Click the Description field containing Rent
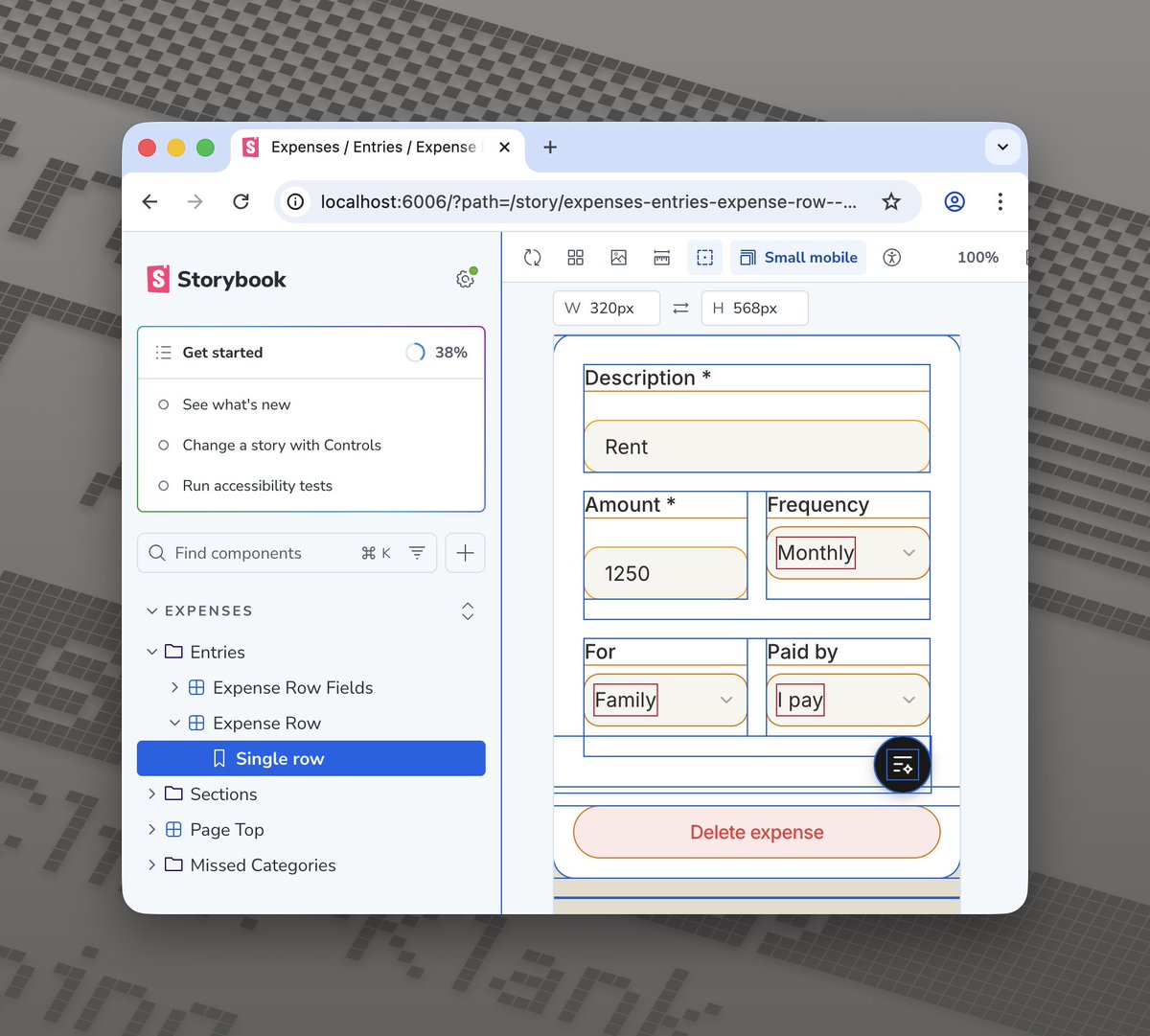Viewport: 1150px width, 1036px height. tap(757, 447)
